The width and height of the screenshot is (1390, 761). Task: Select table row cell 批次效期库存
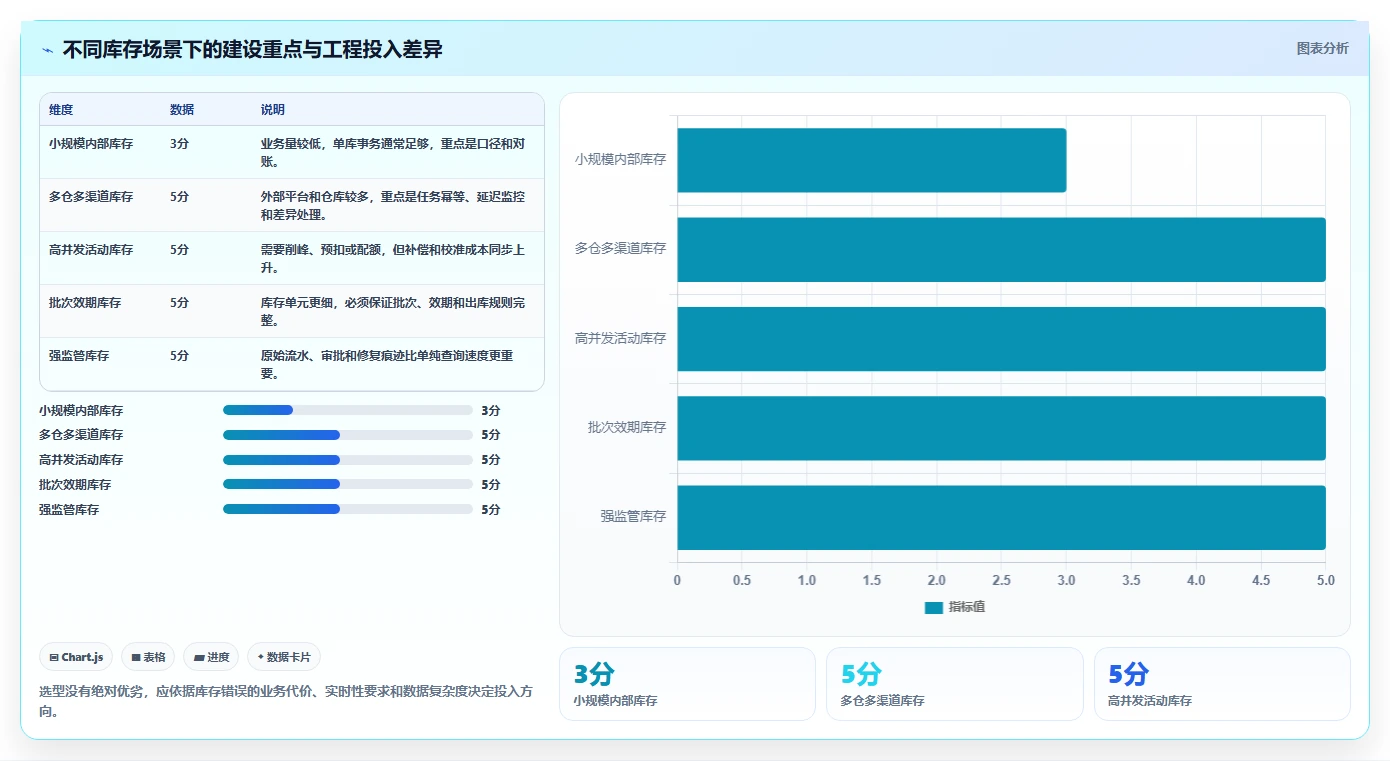[x=85, y=303]
